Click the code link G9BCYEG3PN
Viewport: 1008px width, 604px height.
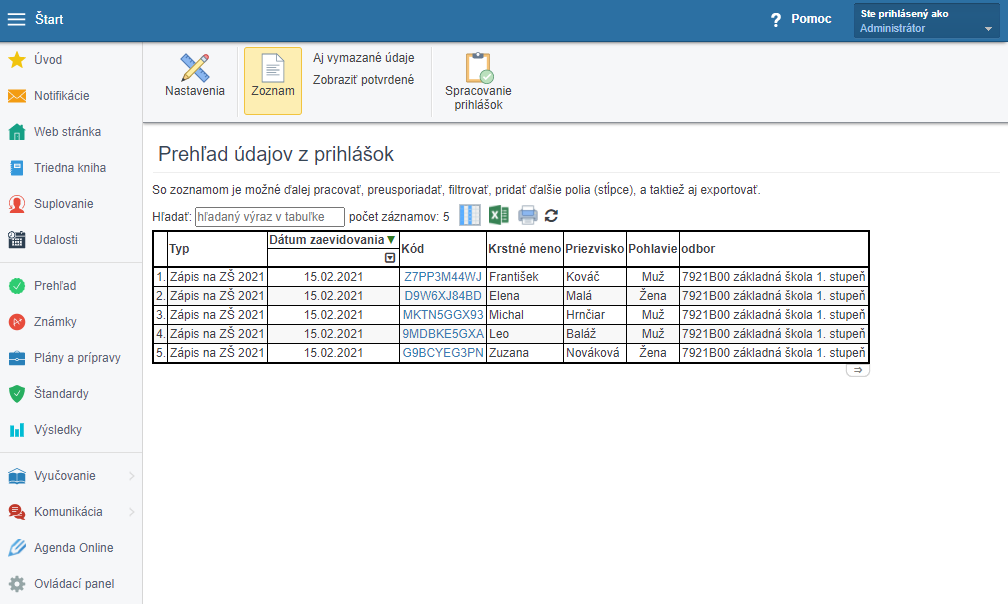443,353
